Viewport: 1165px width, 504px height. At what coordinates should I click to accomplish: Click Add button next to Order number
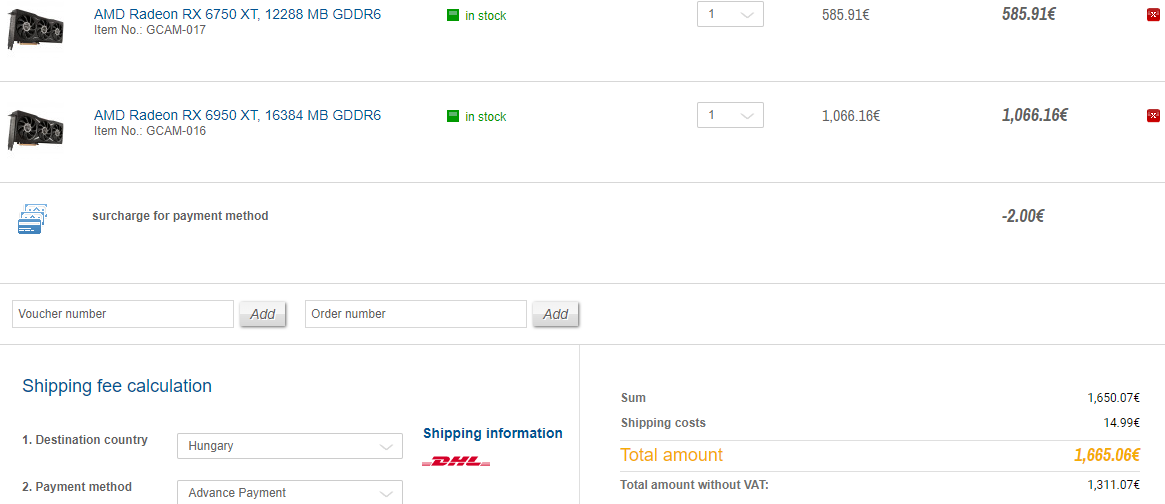555,314
